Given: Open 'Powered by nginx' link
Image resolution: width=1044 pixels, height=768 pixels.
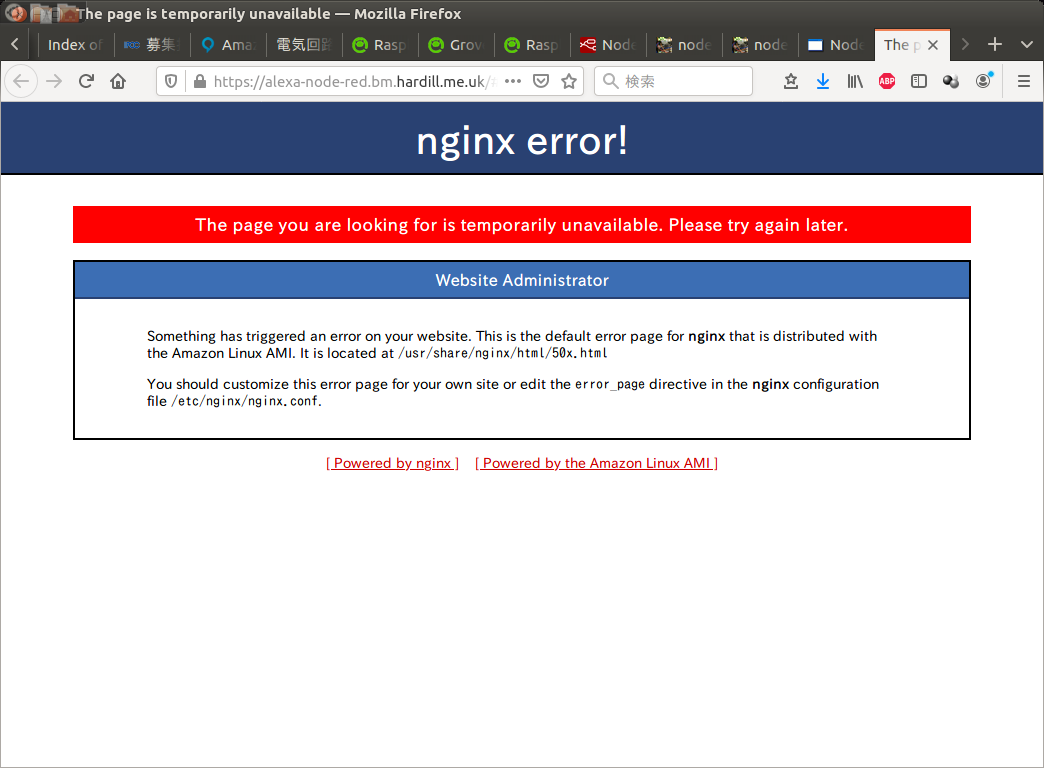Looking at the screenshot, I should [392, 463].
